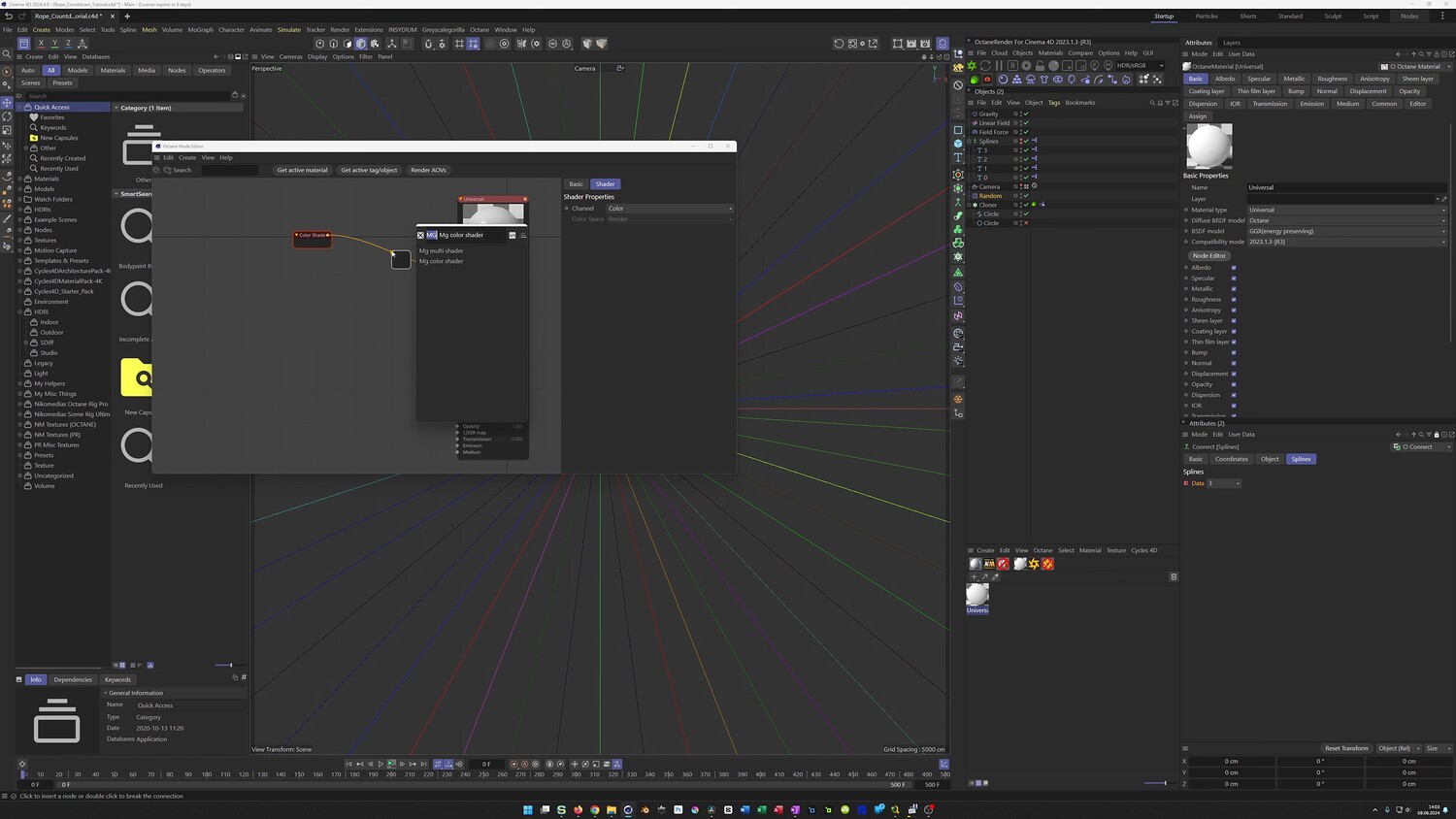Disable the Opacity channel checkbox
Image resolution: width=1456 pixels, height=819 pixels.
(x=1234, y=384)
